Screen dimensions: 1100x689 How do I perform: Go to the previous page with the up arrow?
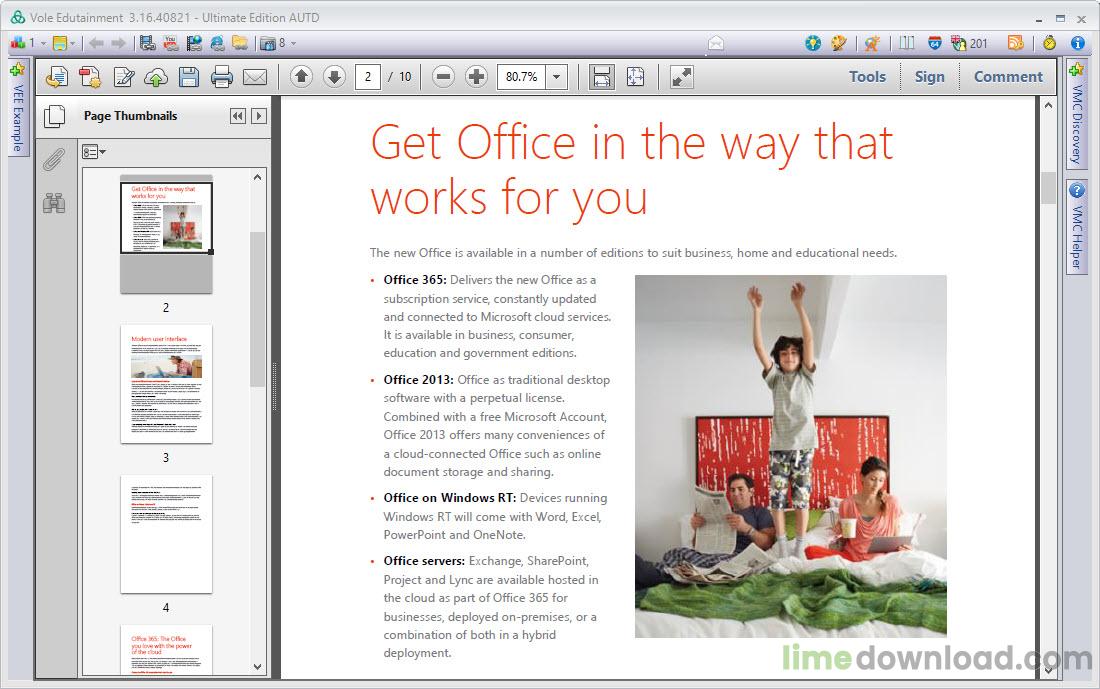(x=302, y=76)
